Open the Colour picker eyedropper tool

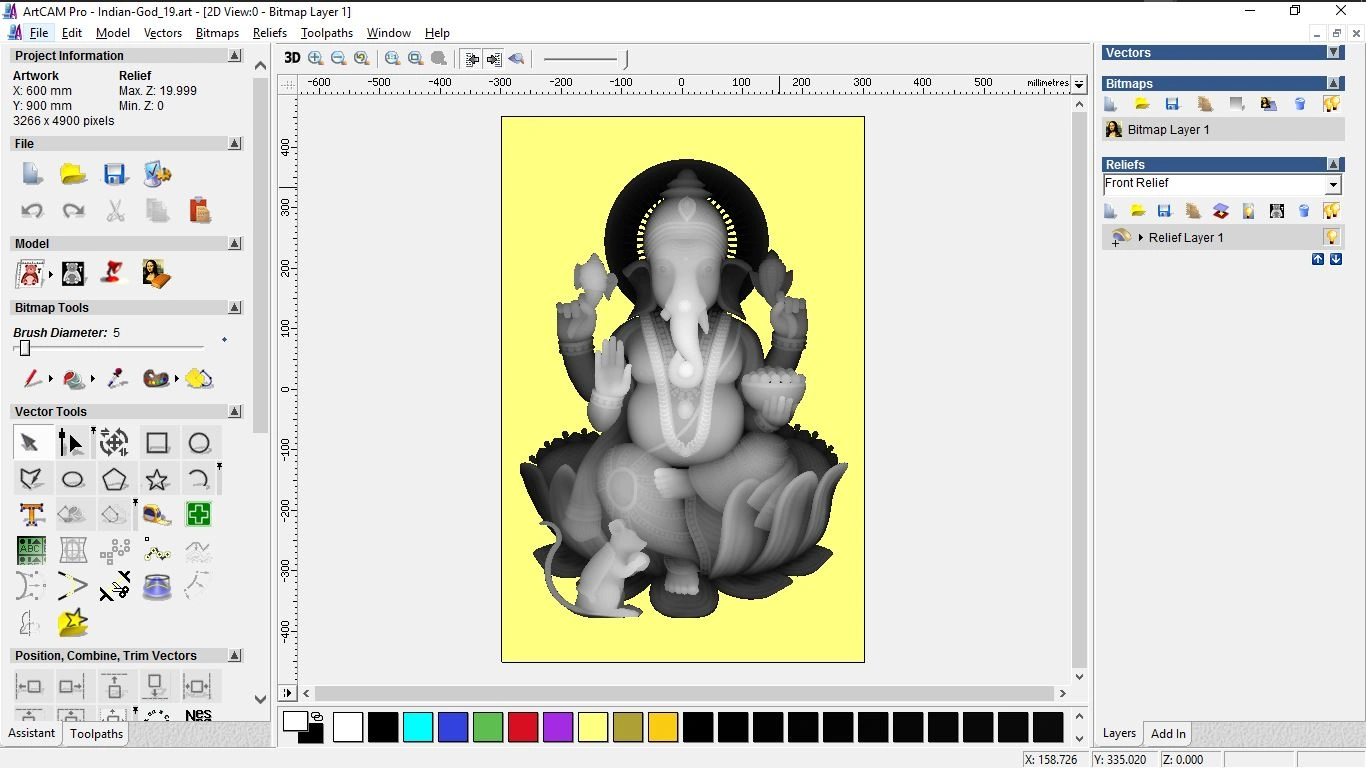117,379
